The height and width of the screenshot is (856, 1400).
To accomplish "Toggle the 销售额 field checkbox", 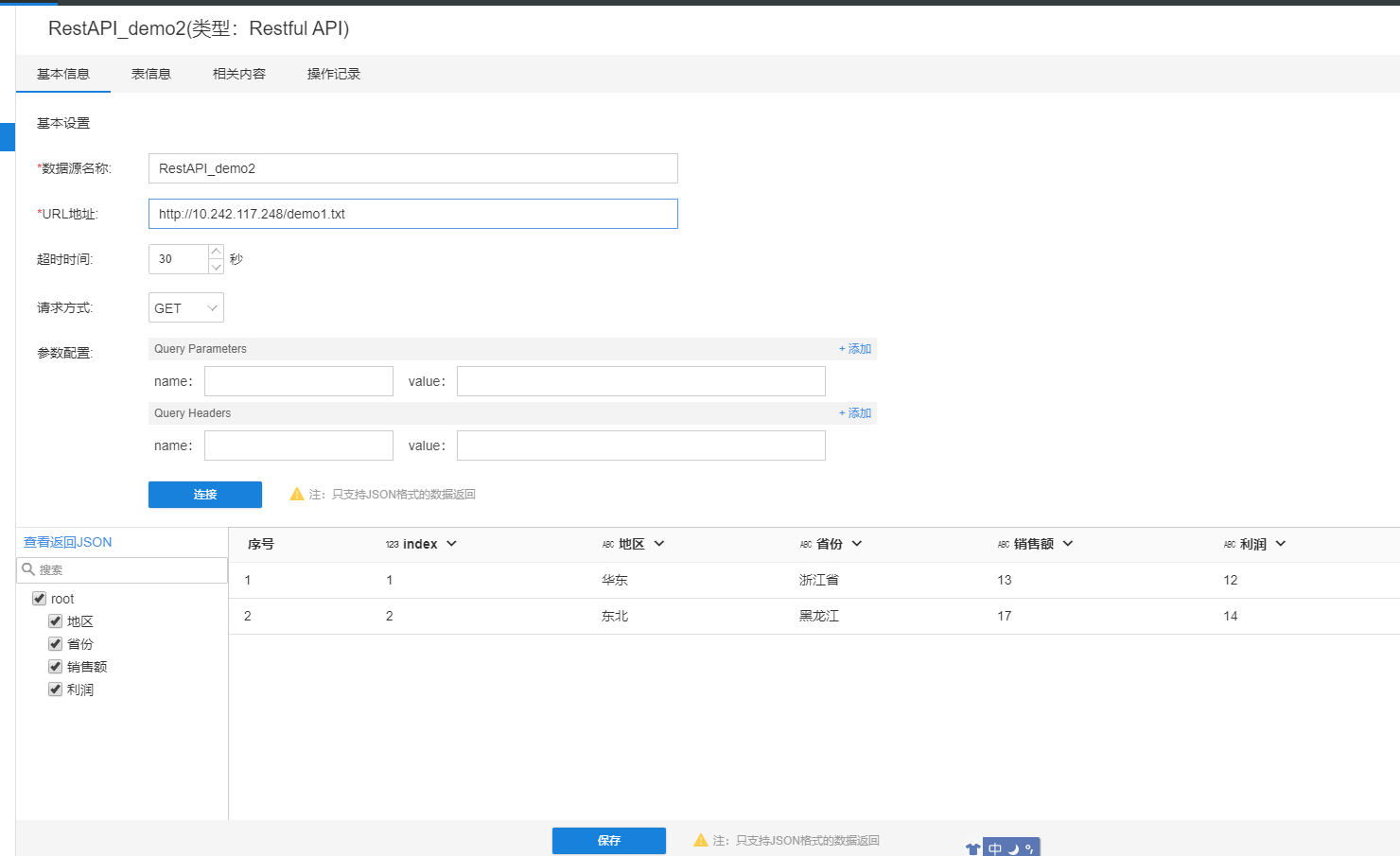I will (x=56, y=667).
